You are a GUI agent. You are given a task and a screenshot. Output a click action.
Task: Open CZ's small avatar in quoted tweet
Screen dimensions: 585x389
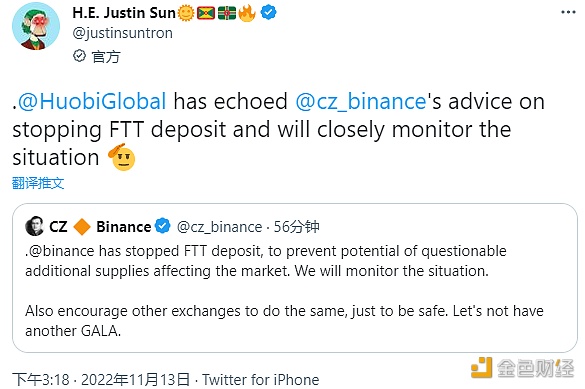tap(34, 226)
